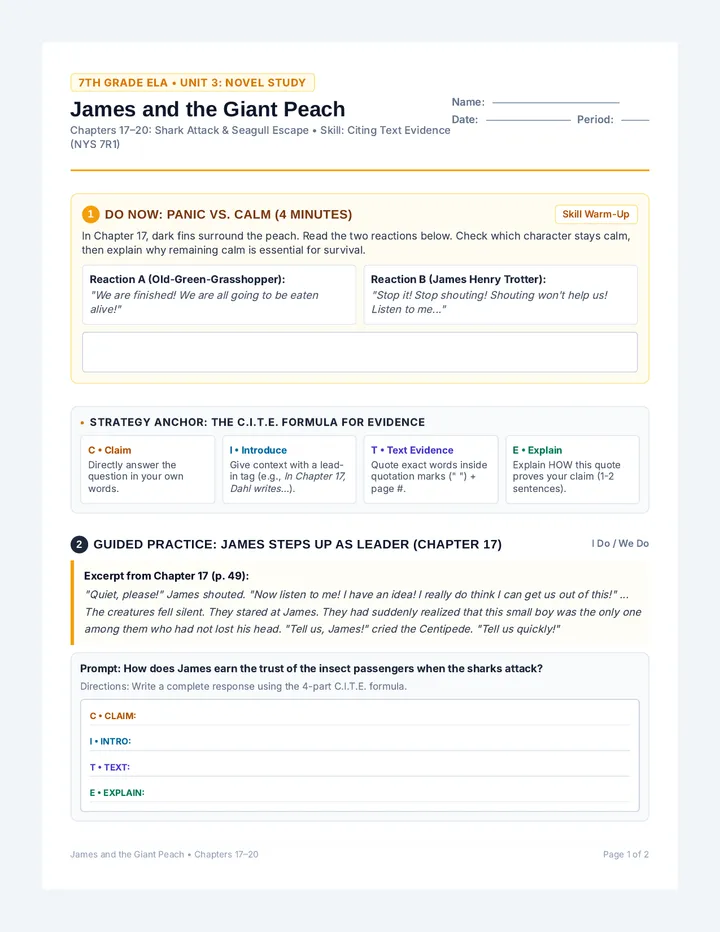The width and height of the screenshot is (720, 932).
Task: Click the C • Claim strategy card
Action: (147, 470)
